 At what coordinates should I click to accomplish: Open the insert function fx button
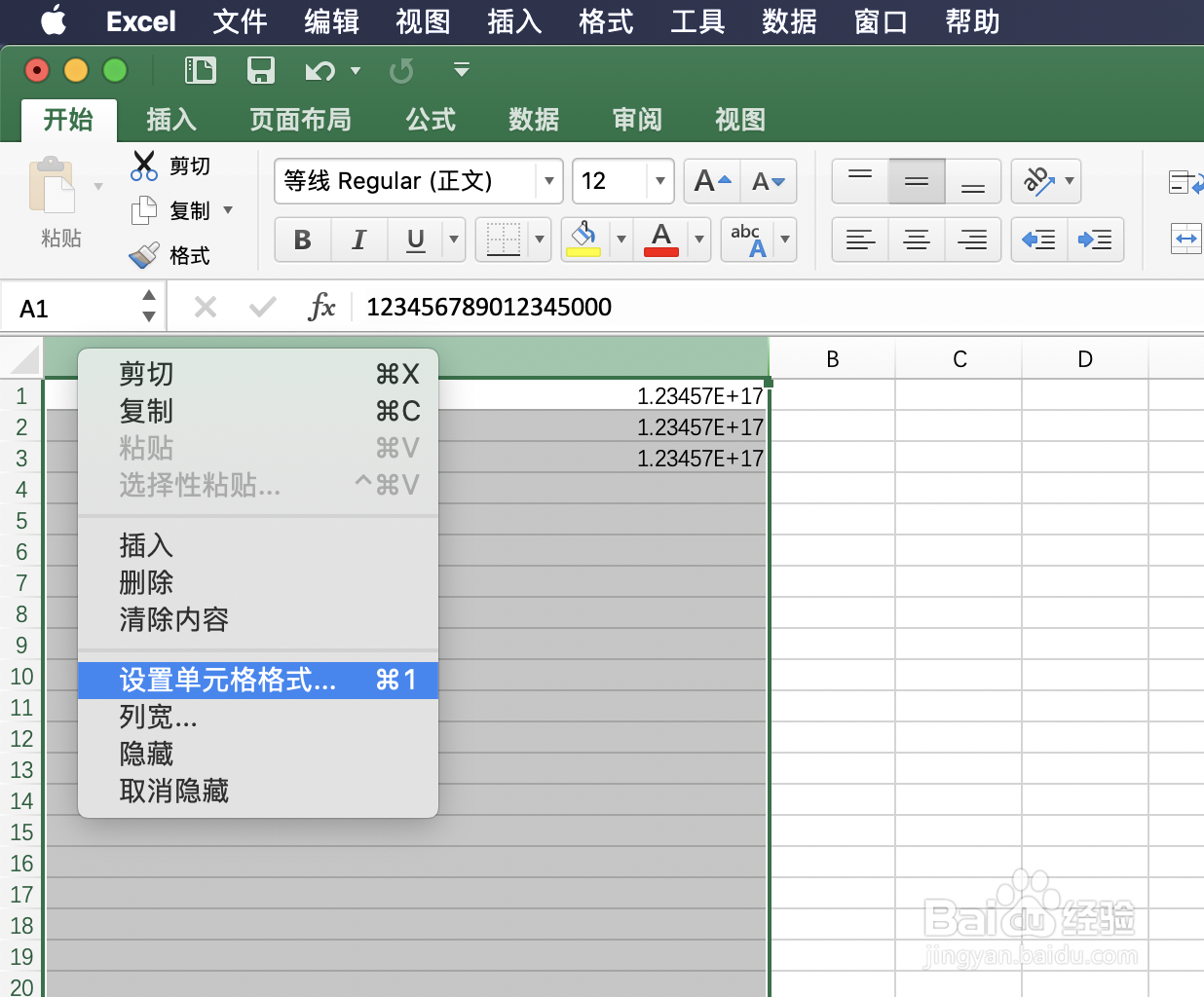coord(321,307)
